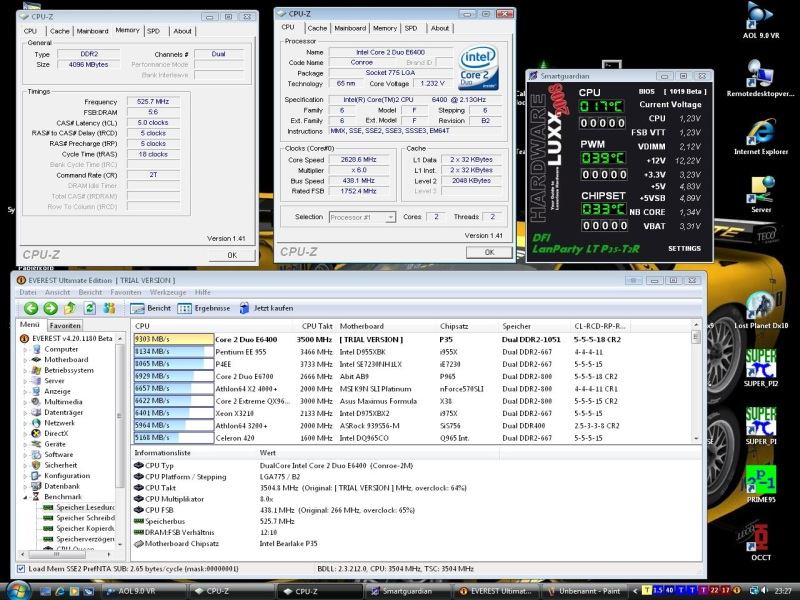Click EVEREST forward arrow toolbar icon
This screenshot has width=800, height=600.
(51, 308)
